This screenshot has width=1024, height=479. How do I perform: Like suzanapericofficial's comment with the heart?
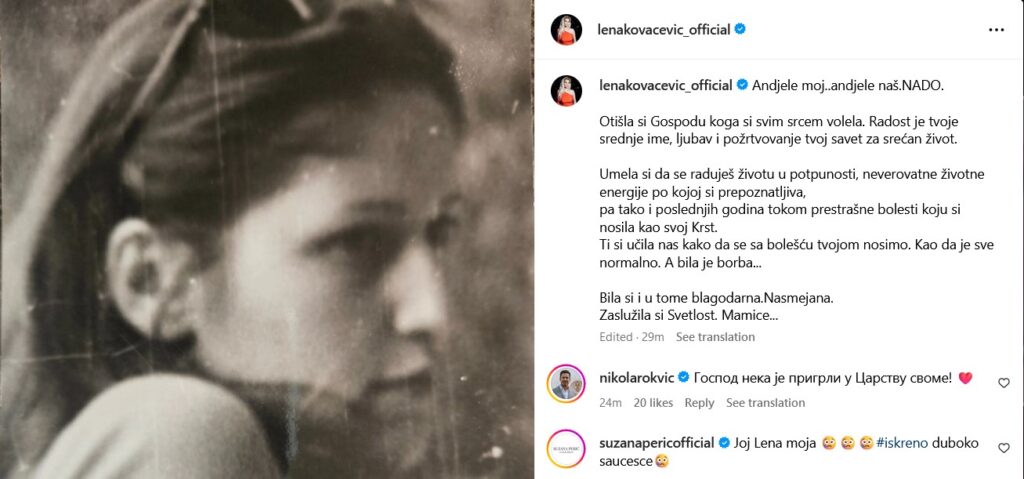[1004, 448]
